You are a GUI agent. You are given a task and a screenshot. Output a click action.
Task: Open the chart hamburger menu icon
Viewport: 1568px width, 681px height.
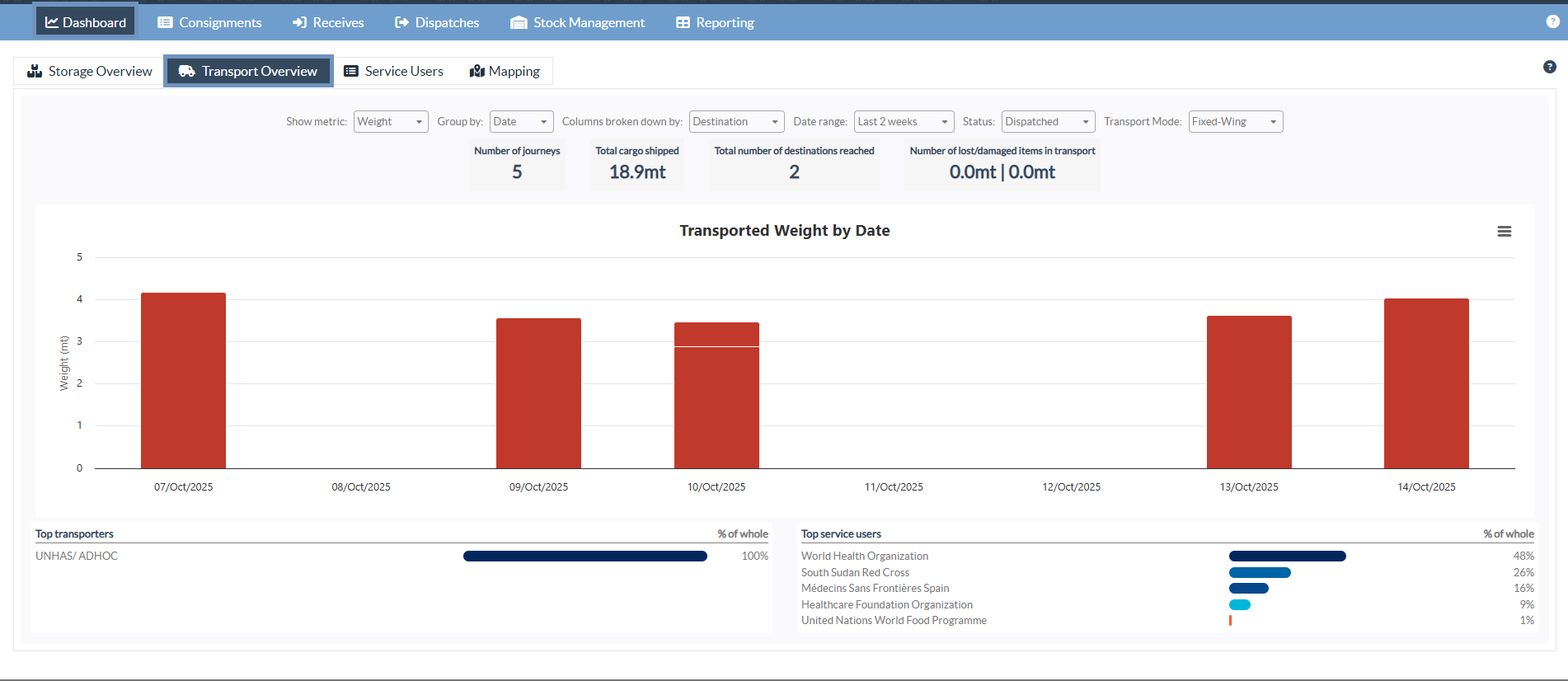tap(1504, 232)
